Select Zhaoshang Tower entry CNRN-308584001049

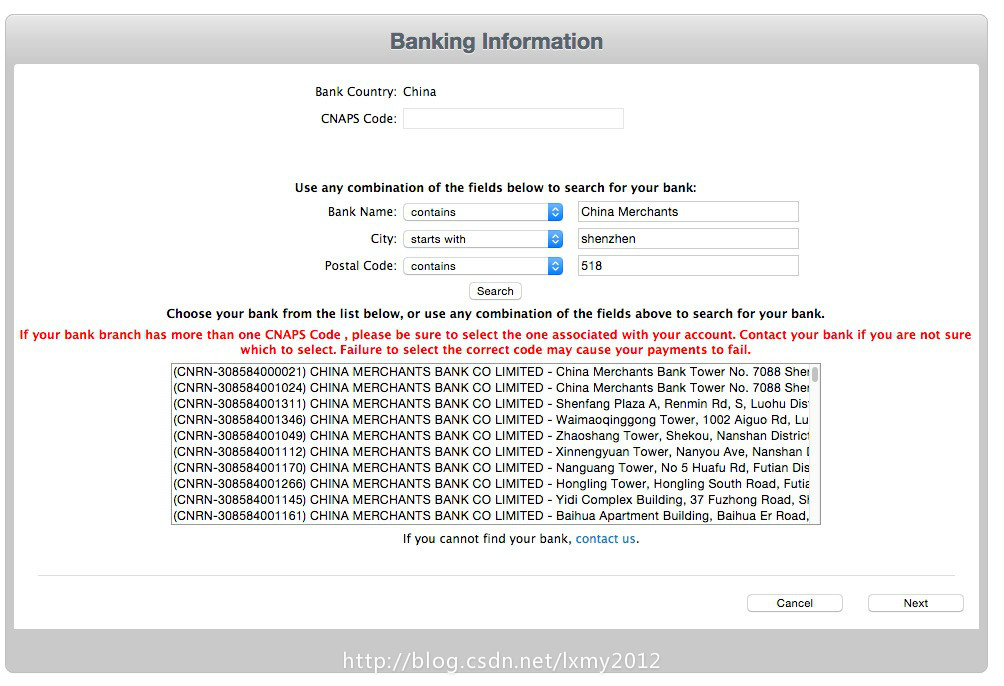point(490,436)
